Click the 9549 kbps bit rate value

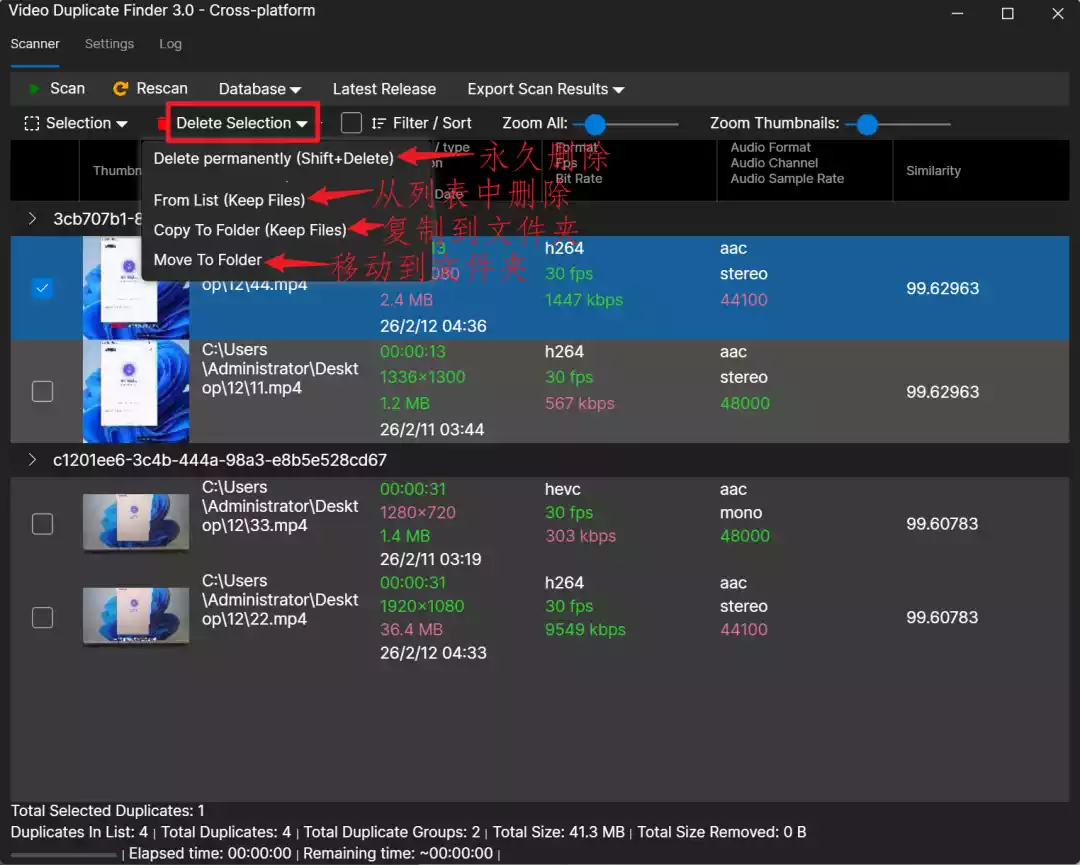(585, 629)
